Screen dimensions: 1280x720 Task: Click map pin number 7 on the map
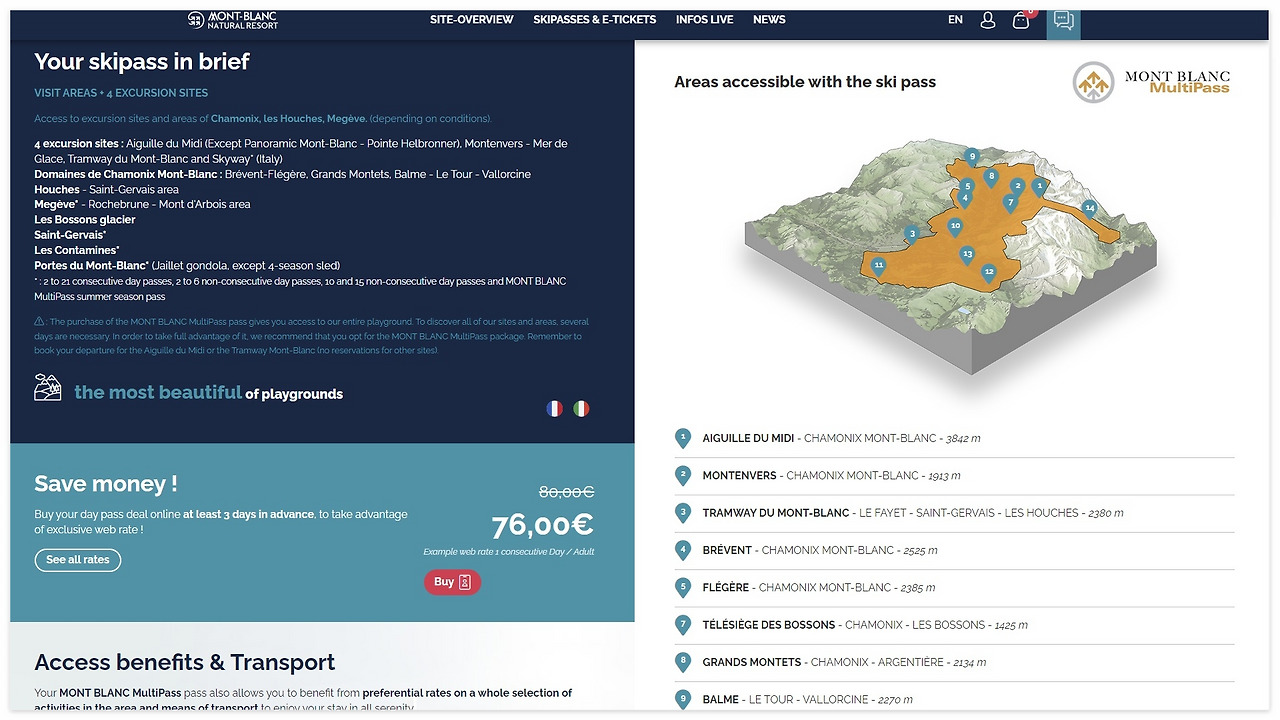coord(1010,204)
